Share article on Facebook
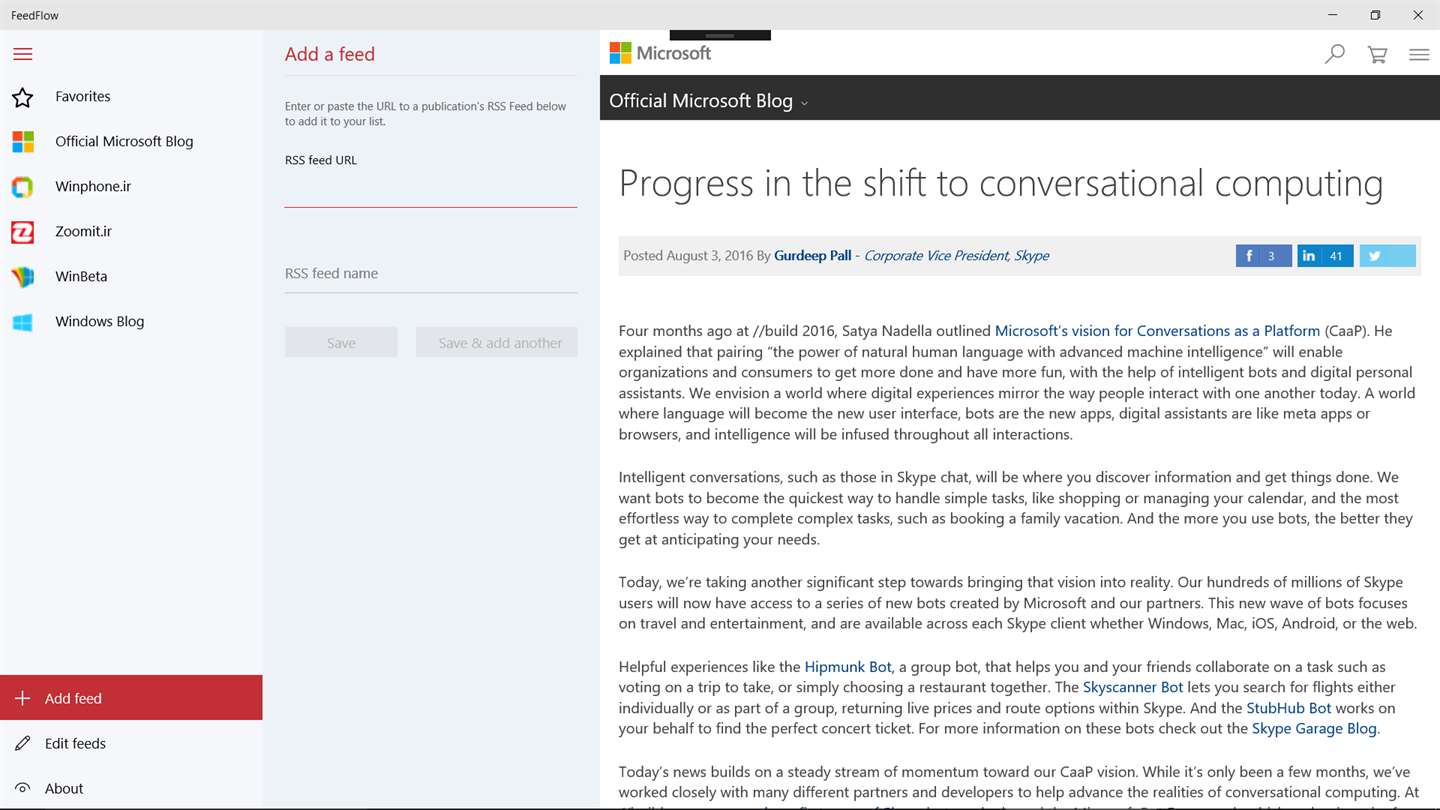The width and height of the screenshot is (1440, 810). point(1263,256)
